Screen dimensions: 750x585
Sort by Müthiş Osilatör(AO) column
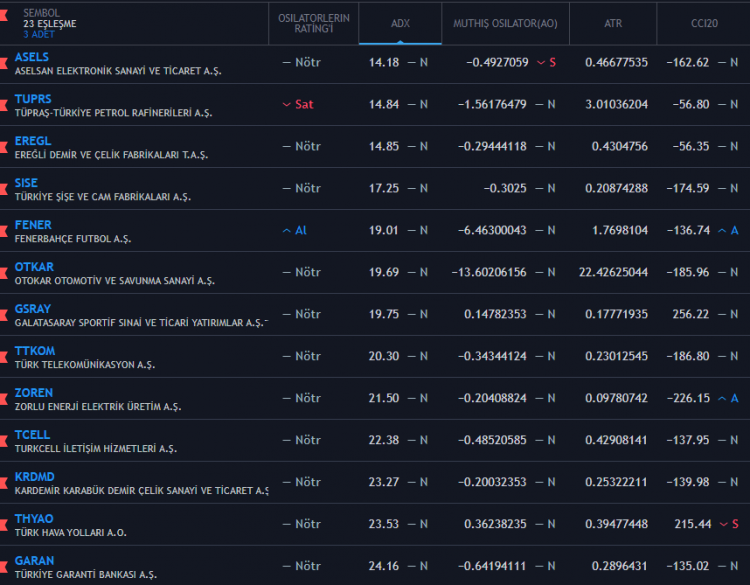(505, 23)
